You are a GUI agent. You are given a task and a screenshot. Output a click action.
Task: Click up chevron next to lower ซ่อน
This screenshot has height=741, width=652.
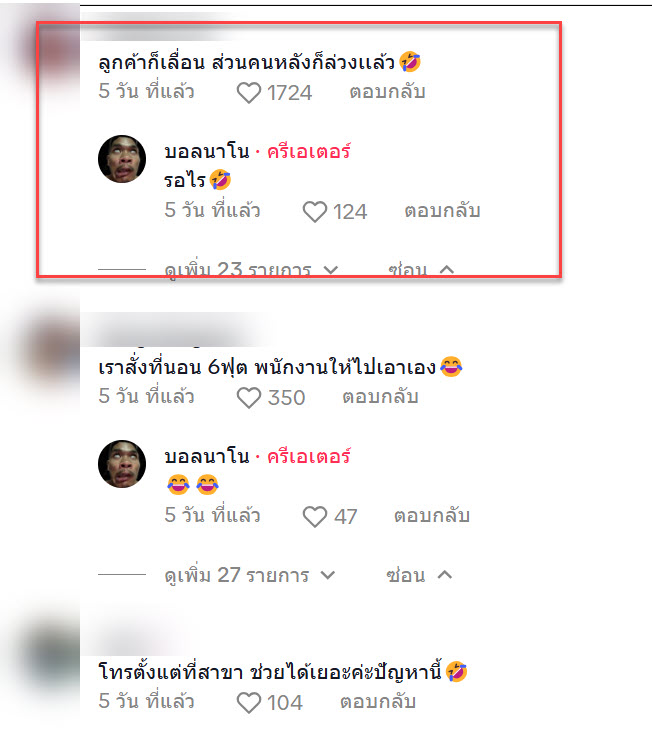[x=445, y=575]
